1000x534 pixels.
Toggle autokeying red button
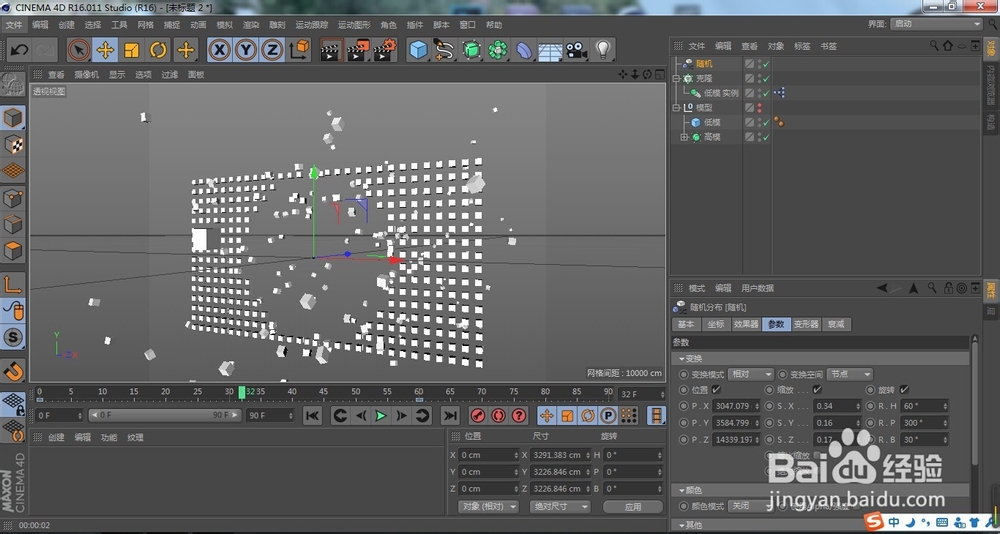tap(498, 416)
